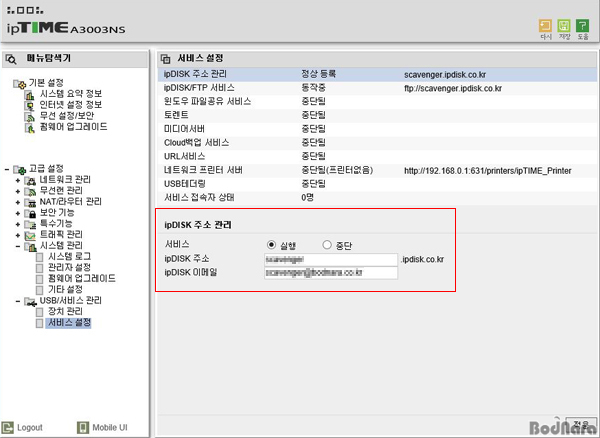600x438 pixels.
Task: Open 관리자 설정 in the tree
Action: [69, 267]
